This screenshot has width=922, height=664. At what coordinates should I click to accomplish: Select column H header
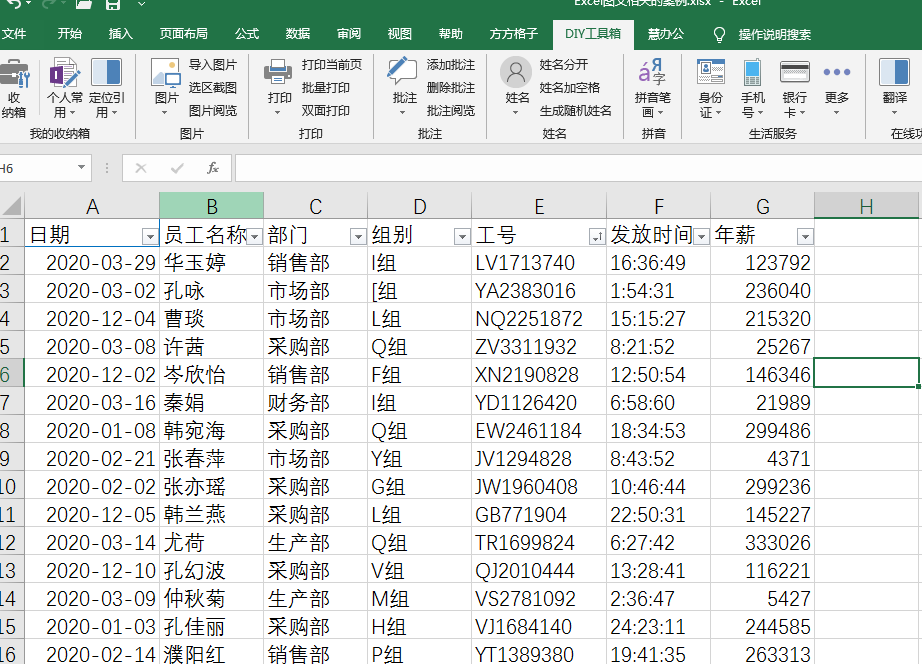866,206
